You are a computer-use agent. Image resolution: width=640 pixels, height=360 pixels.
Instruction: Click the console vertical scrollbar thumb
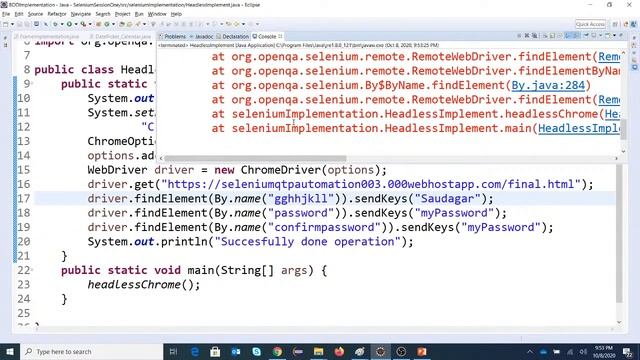coord(623,130)
